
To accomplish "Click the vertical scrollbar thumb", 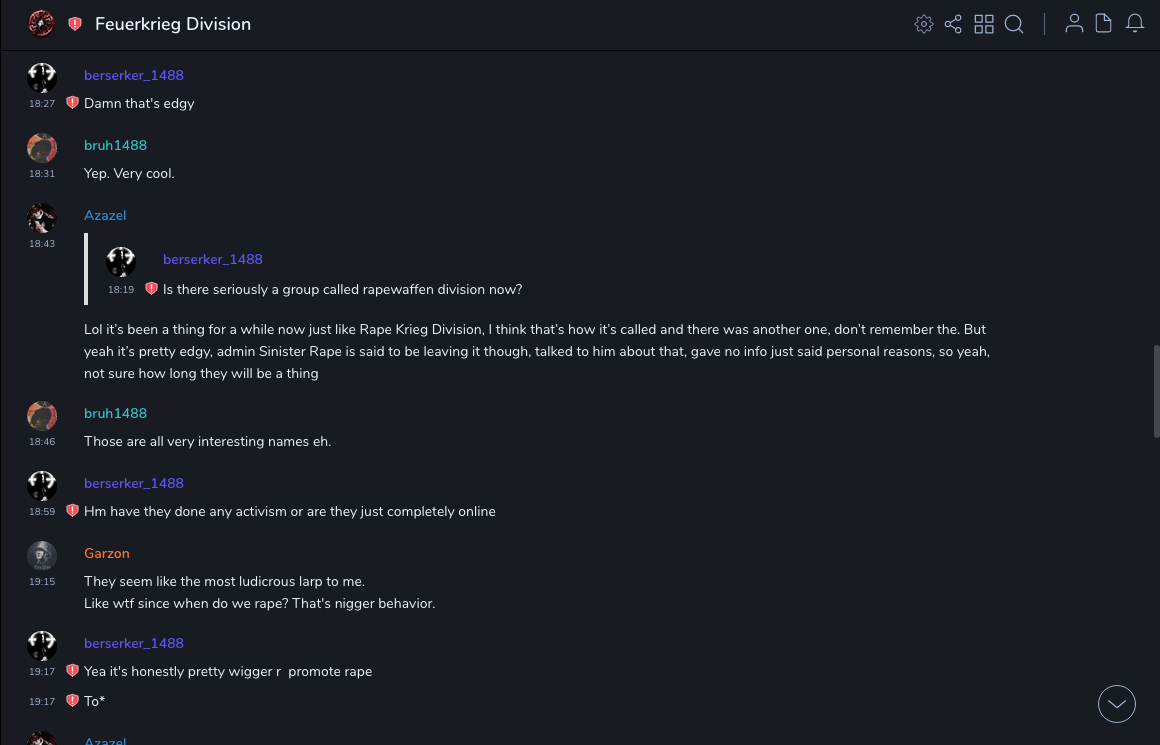I will pyautogui.click(x=1156, y=390).
